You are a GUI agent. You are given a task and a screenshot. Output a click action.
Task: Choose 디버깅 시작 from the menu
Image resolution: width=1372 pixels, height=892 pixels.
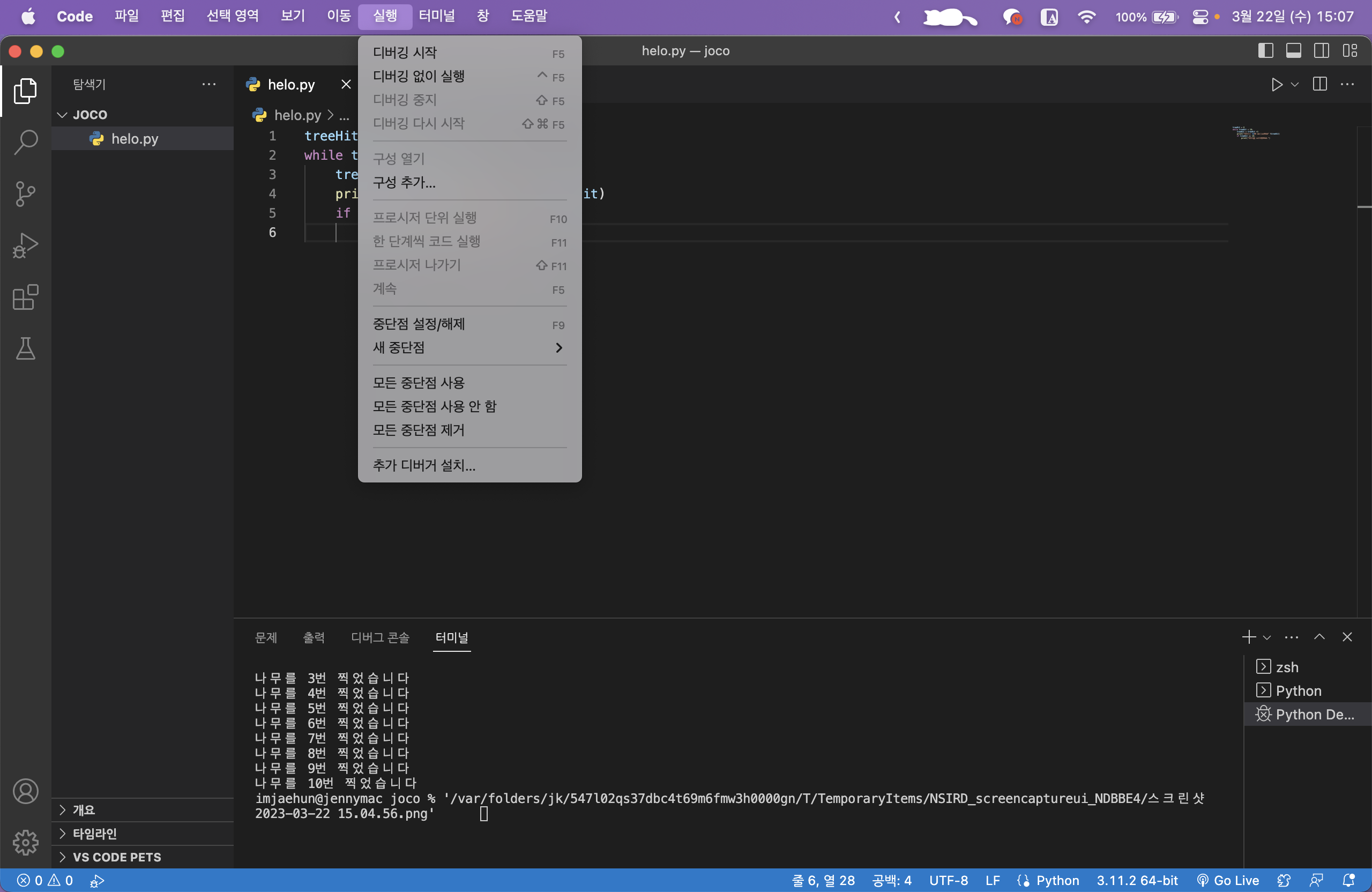(x=469, y=53)
